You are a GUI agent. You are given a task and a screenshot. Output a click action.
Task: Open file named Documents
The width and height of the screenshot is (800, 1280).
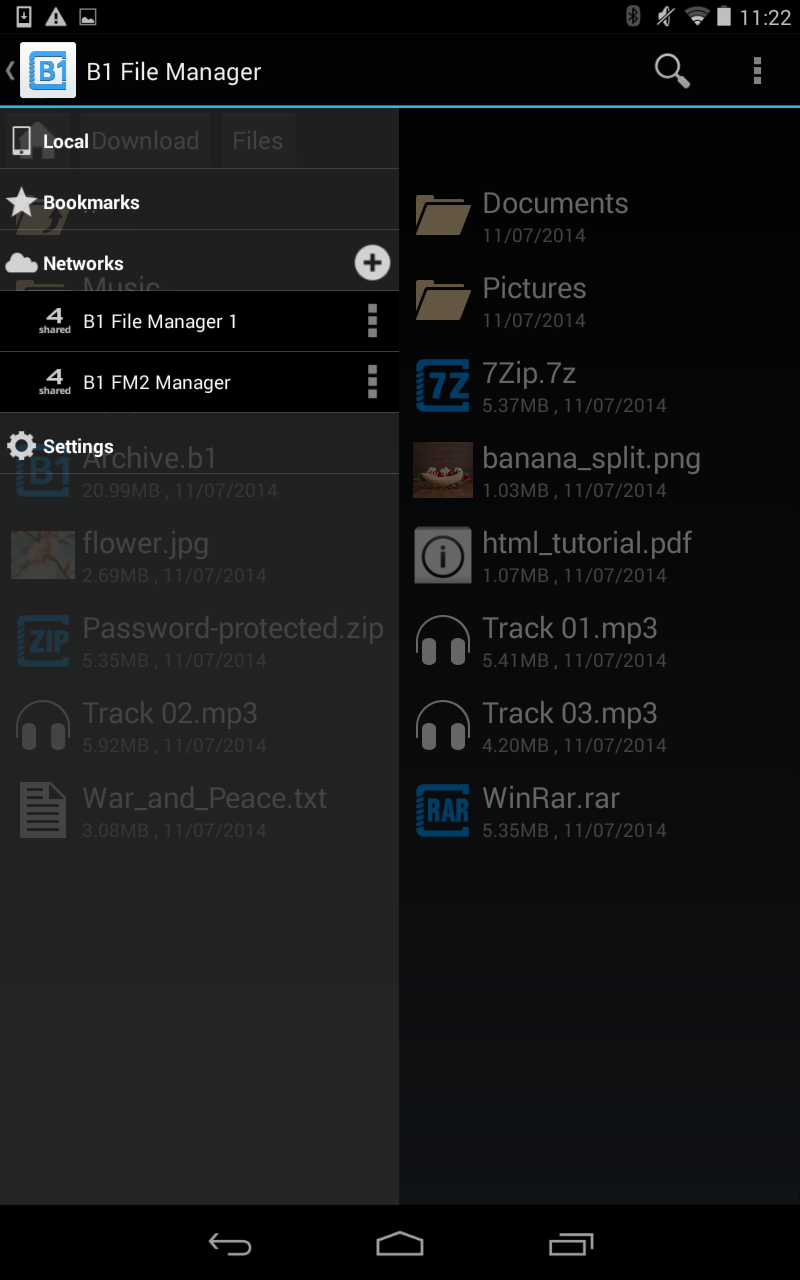(x=555, y=203)
